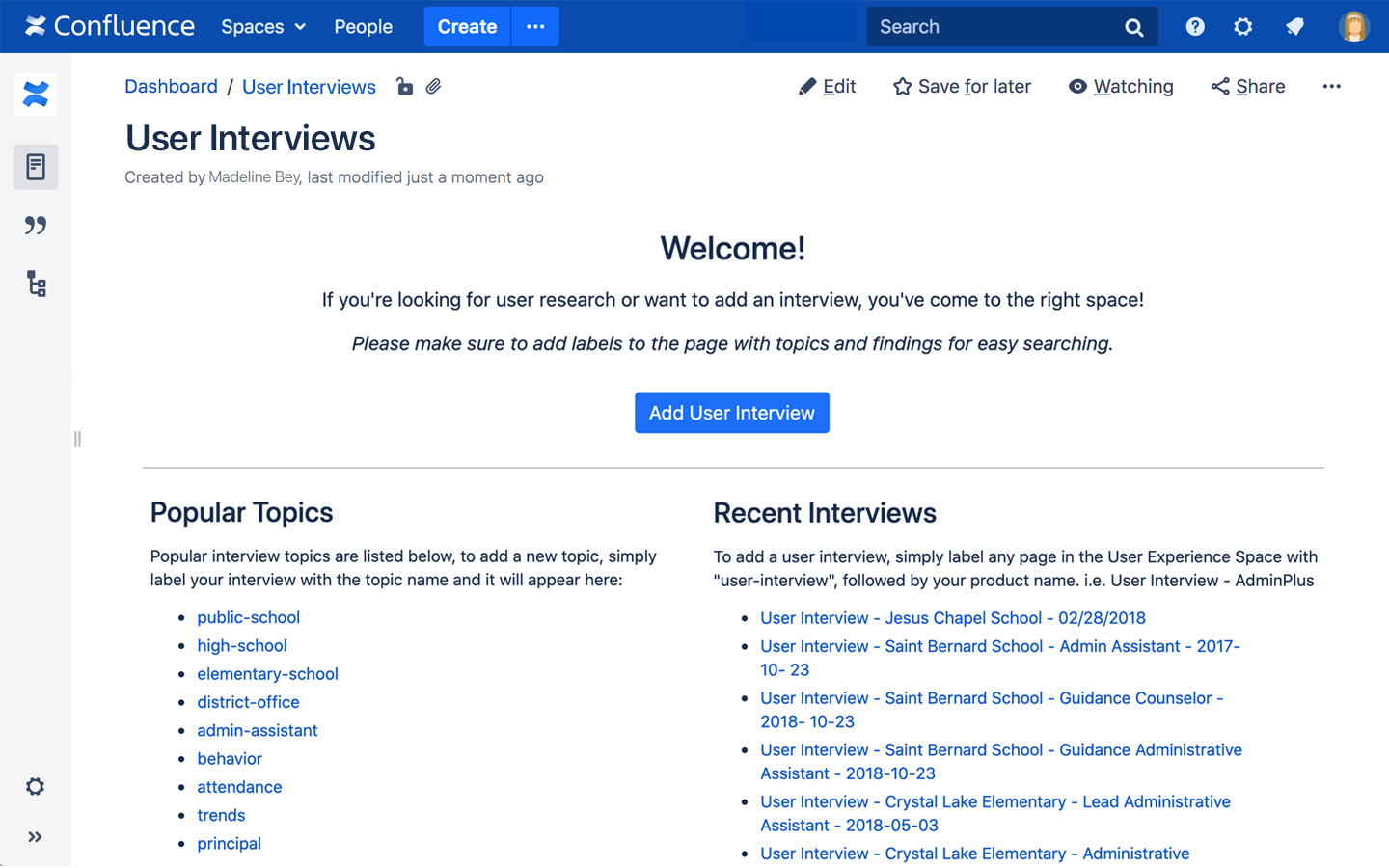Open the People menu item
This screenshot has width=1389, height=868.
(x=363, y=27)
